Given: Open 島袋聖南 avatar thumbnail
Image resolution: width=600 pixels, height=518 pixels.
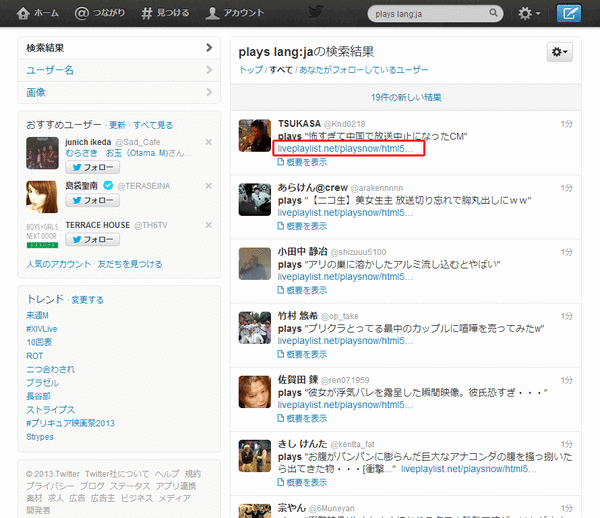Looking at the screenshot, I should pos(42,197).
